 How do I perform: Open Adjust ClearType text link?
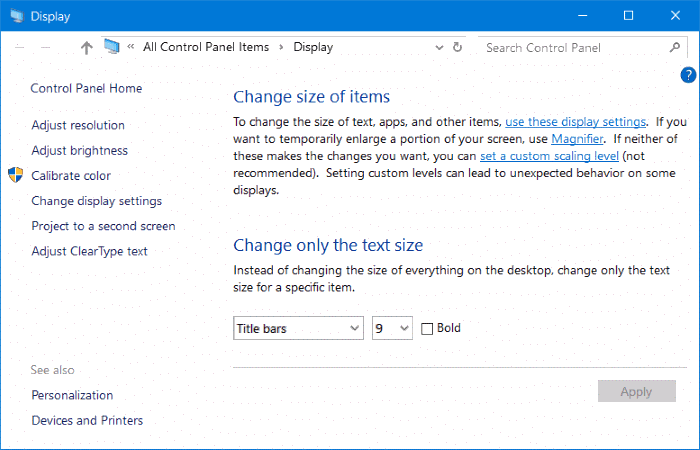(89, 251)
